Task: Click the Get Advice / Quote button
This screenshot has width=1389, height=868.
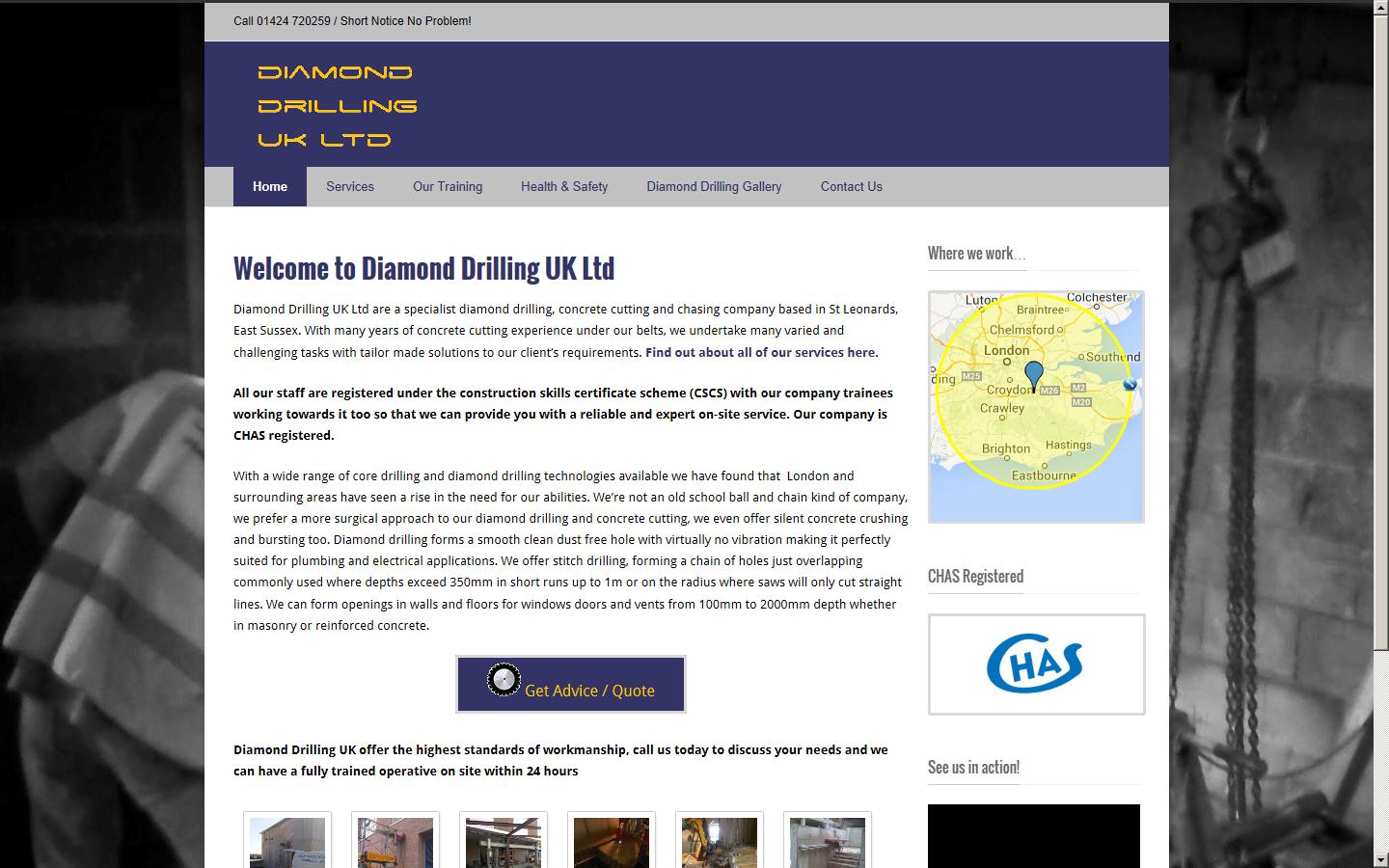Action: pos(570,685)
